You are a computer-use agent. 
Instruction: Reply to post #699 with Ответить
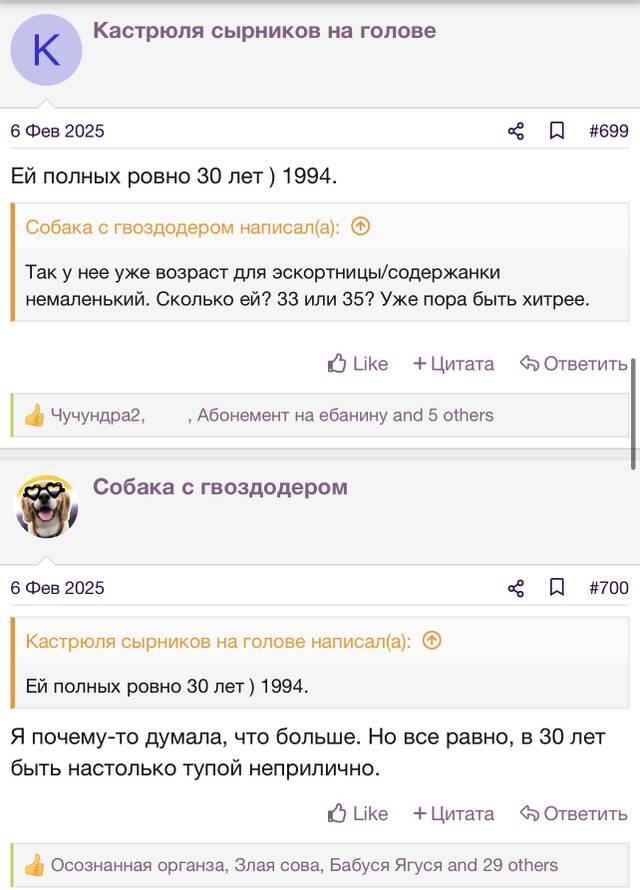[x=574, y=364]
